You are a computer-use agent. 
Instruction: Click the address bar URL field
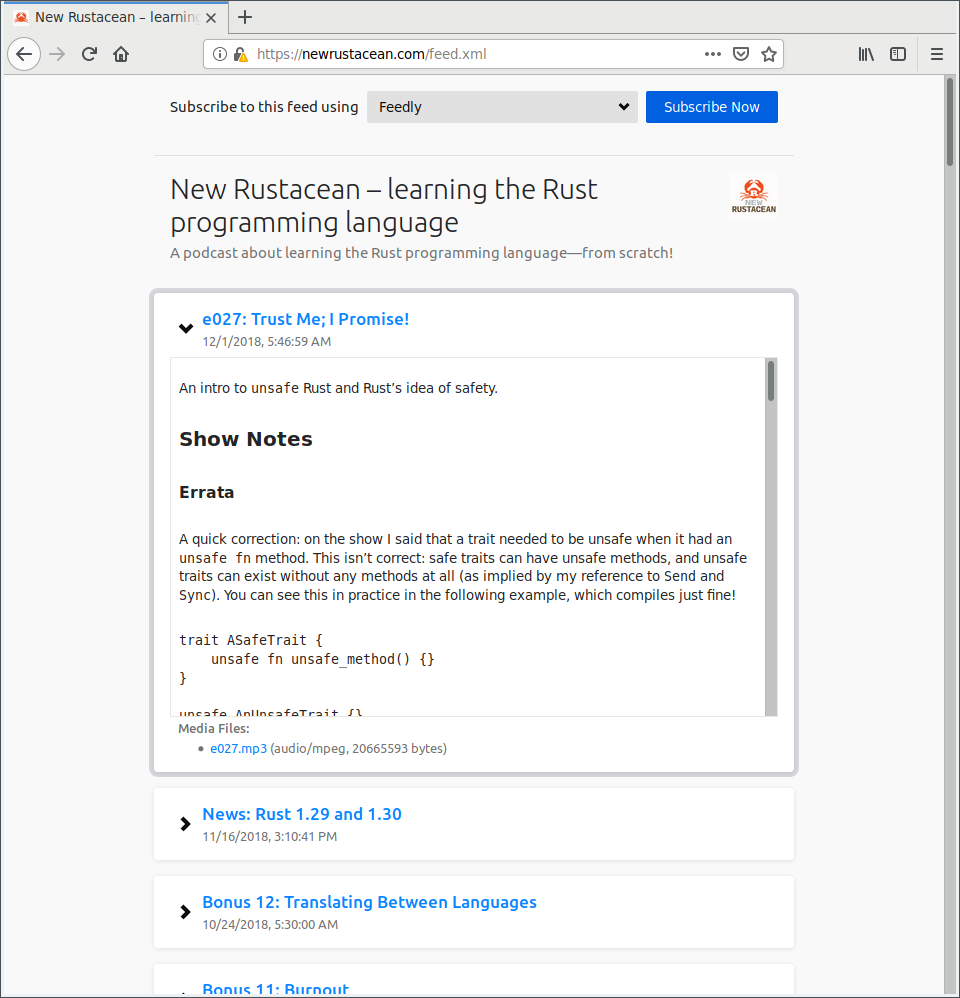point(470,54)
